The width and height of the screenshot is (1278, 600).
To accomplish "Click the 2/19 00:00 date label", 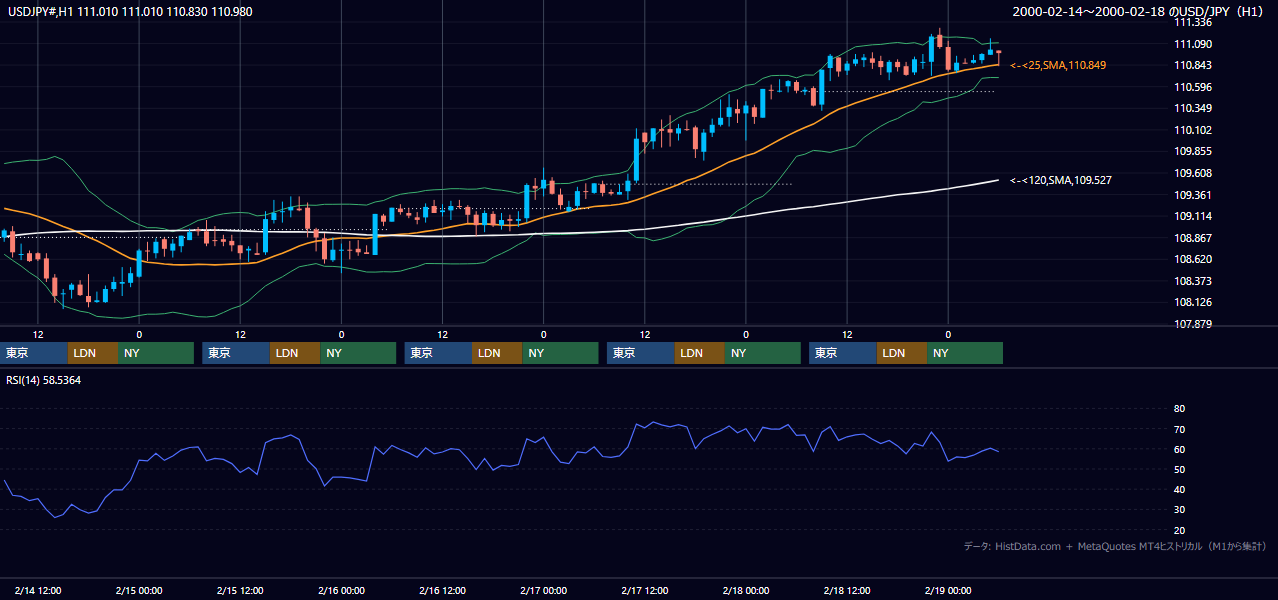I will click(x=948, y=591).
